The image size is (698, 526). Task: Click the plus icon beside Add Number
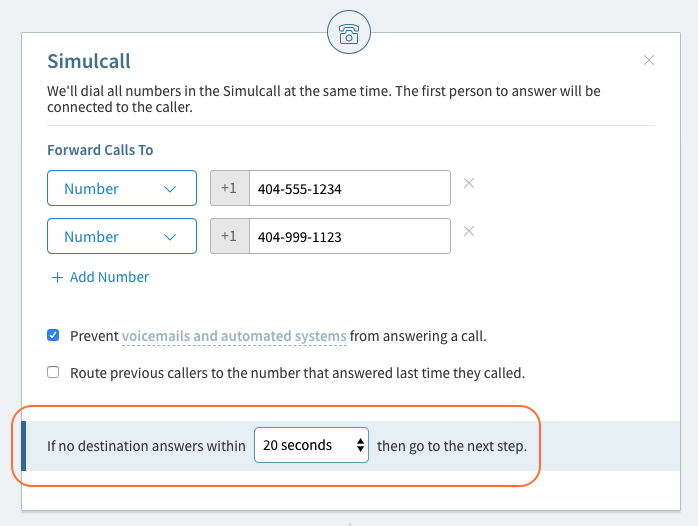click(57, 278)
